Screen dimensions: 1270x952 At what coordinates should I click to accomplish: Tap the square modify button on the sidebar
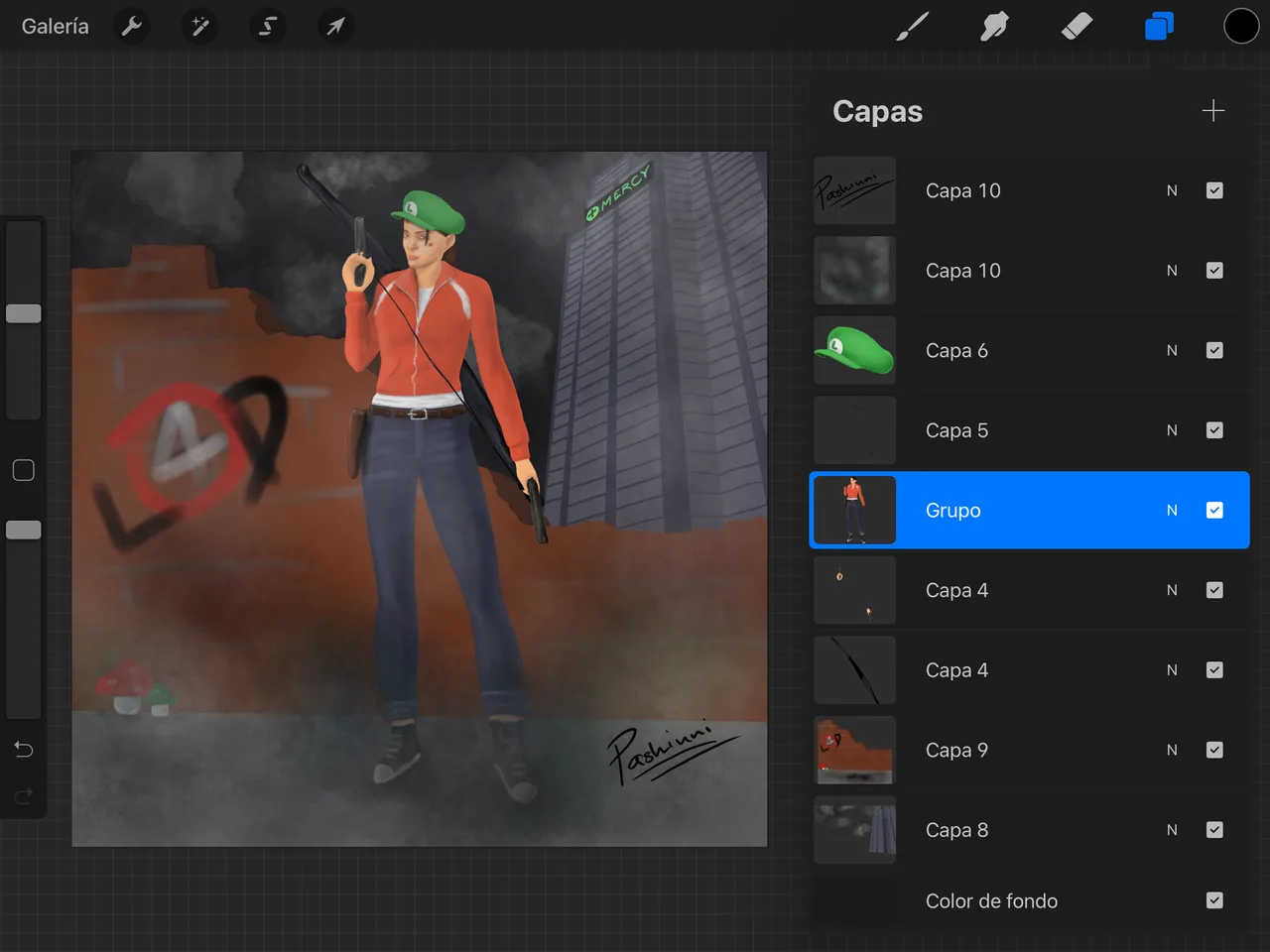(x=24, y=470)
